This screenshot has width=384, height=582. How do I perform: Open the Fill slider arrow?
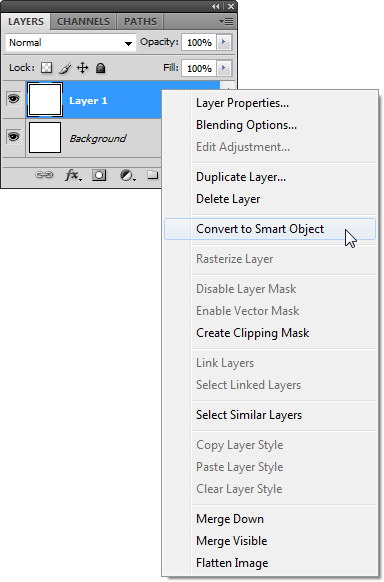pos(224,68)
